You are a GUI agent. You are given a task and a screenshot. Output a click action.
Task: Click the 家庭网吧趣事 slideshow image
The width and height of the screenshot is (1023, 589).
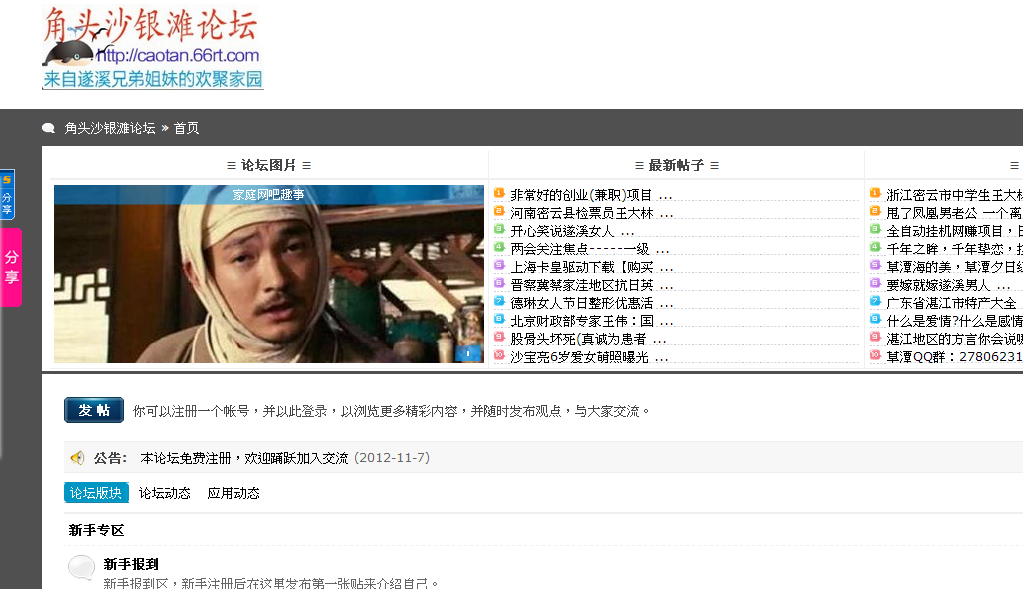(x=269, y=274)
